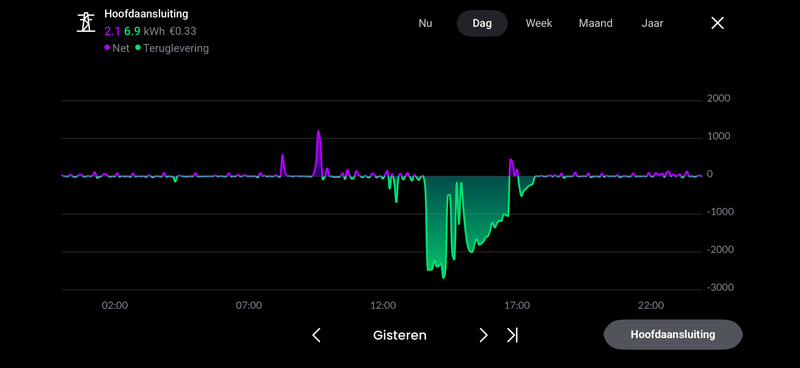Click the 2000 y-axis label
This screenshot has height=368, width=800.
pos(718,99)
